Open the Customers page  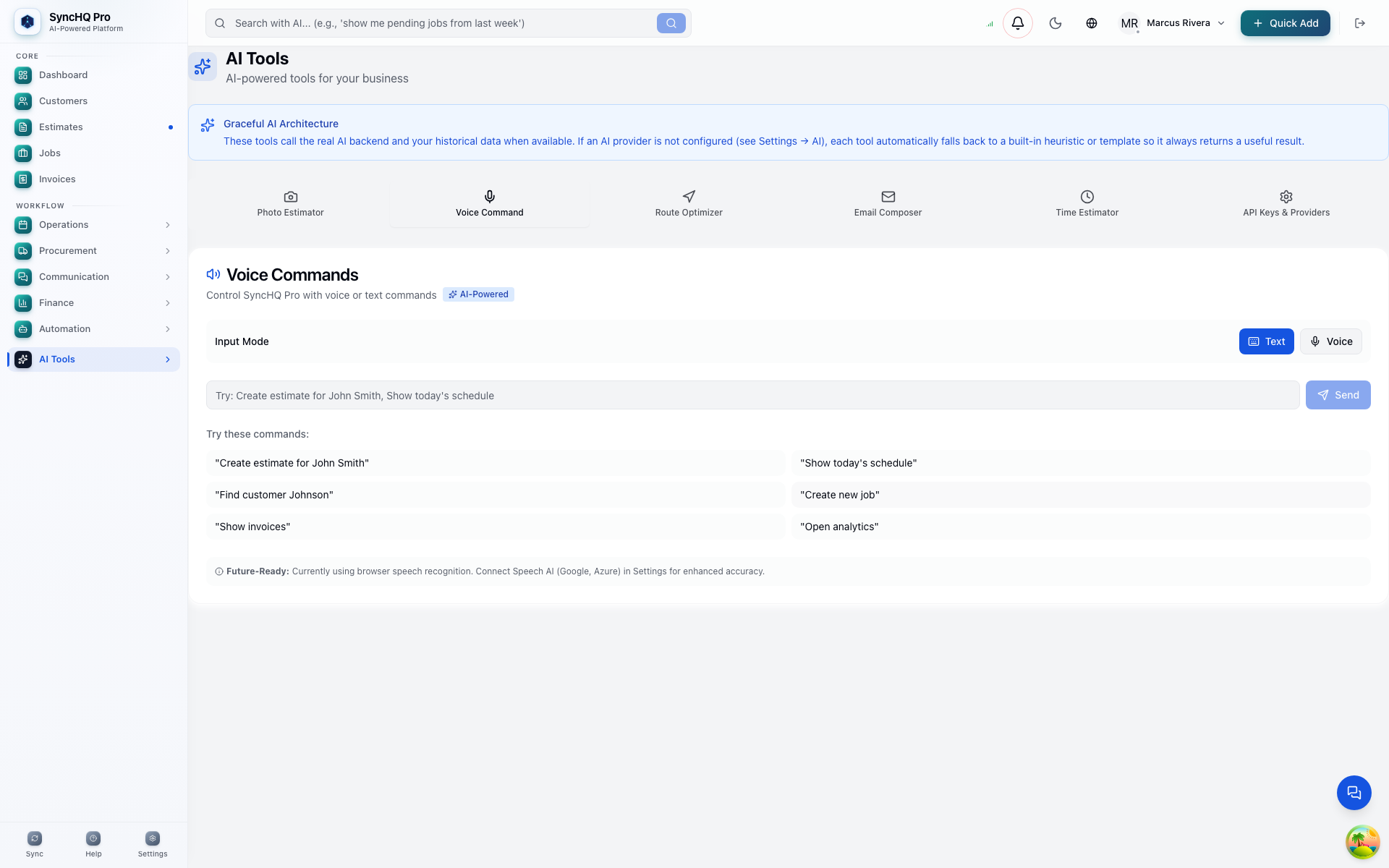pos(93,101)
